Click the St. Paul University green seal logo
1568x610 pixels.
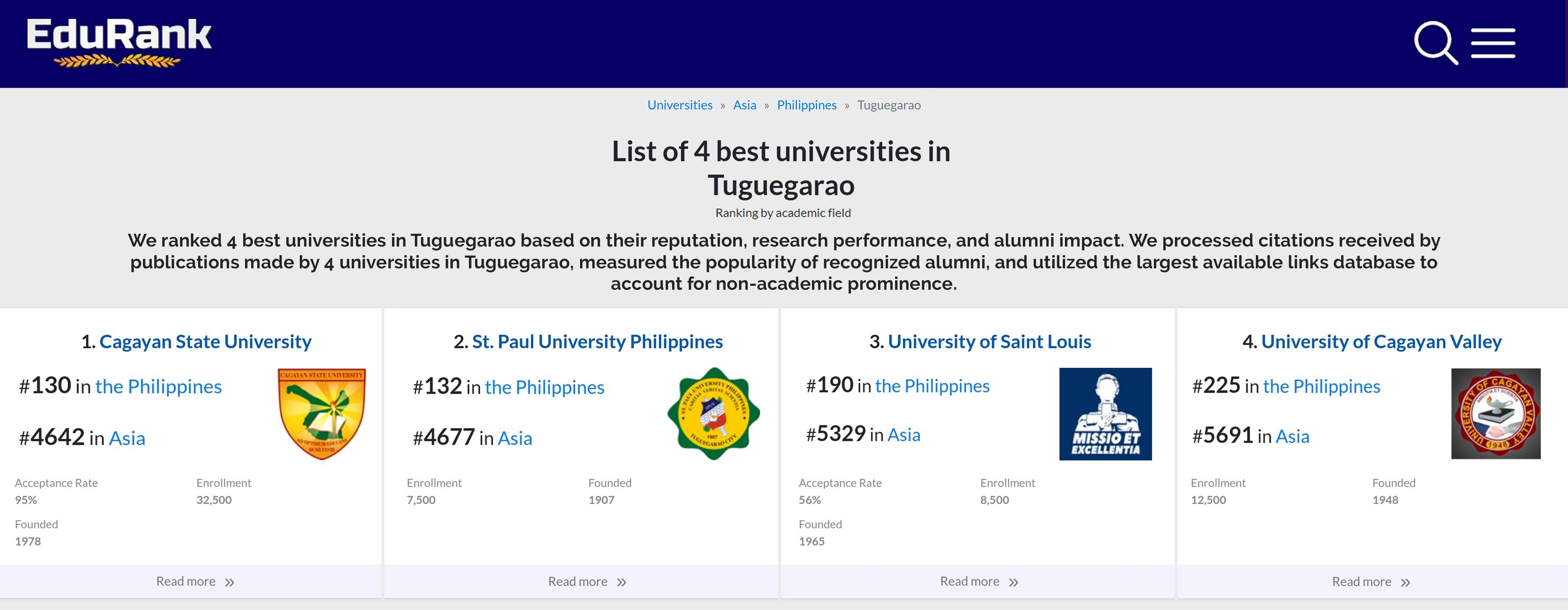click(713, 413)
